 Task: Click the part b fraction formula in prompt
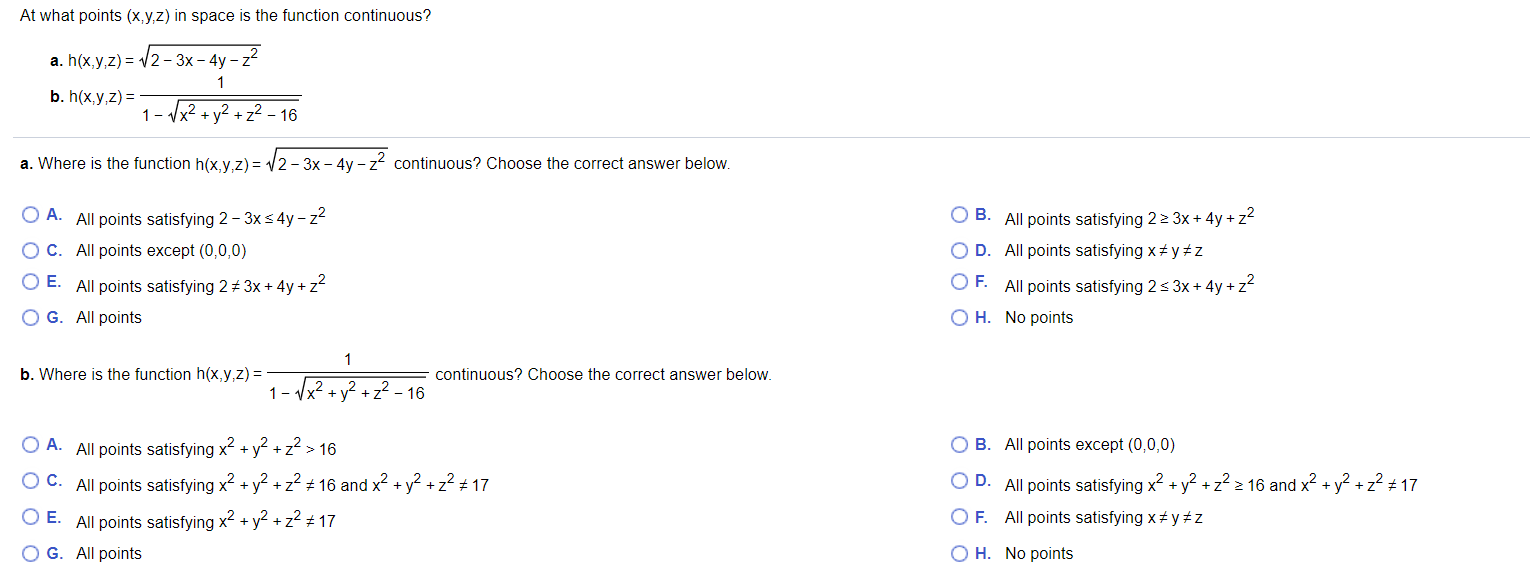347,376
